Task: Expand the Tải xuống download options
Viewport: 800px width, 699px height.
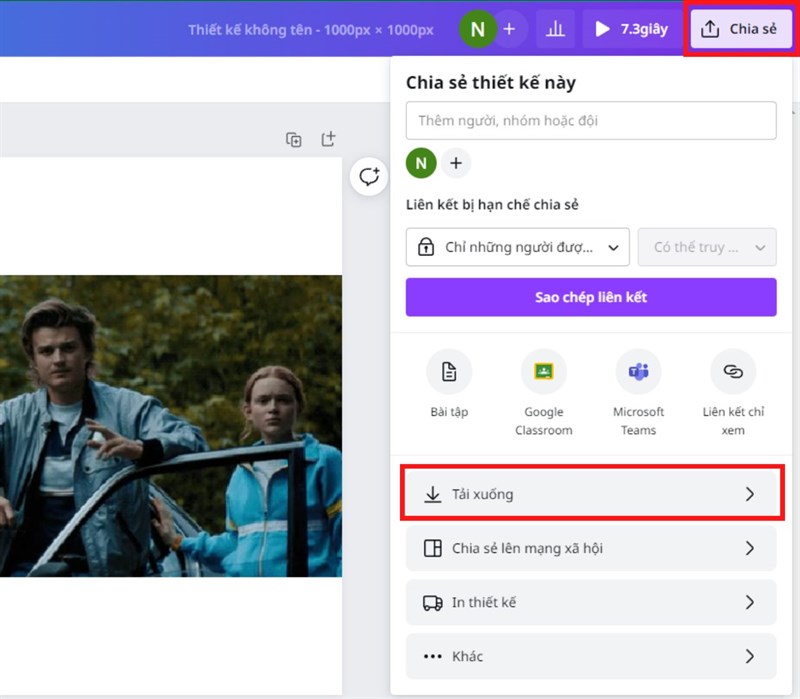Action: tap(591, 493)
